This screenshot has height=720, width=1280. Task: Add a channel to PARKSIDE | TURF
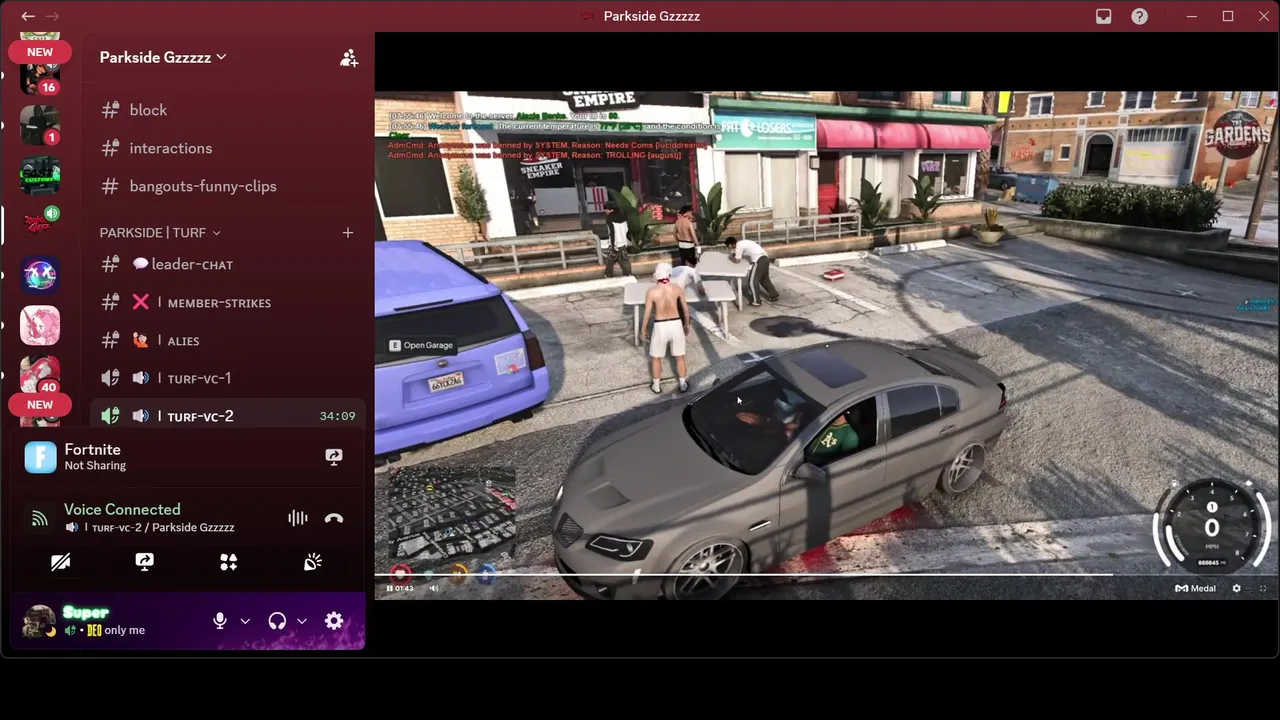coord(348,232)
